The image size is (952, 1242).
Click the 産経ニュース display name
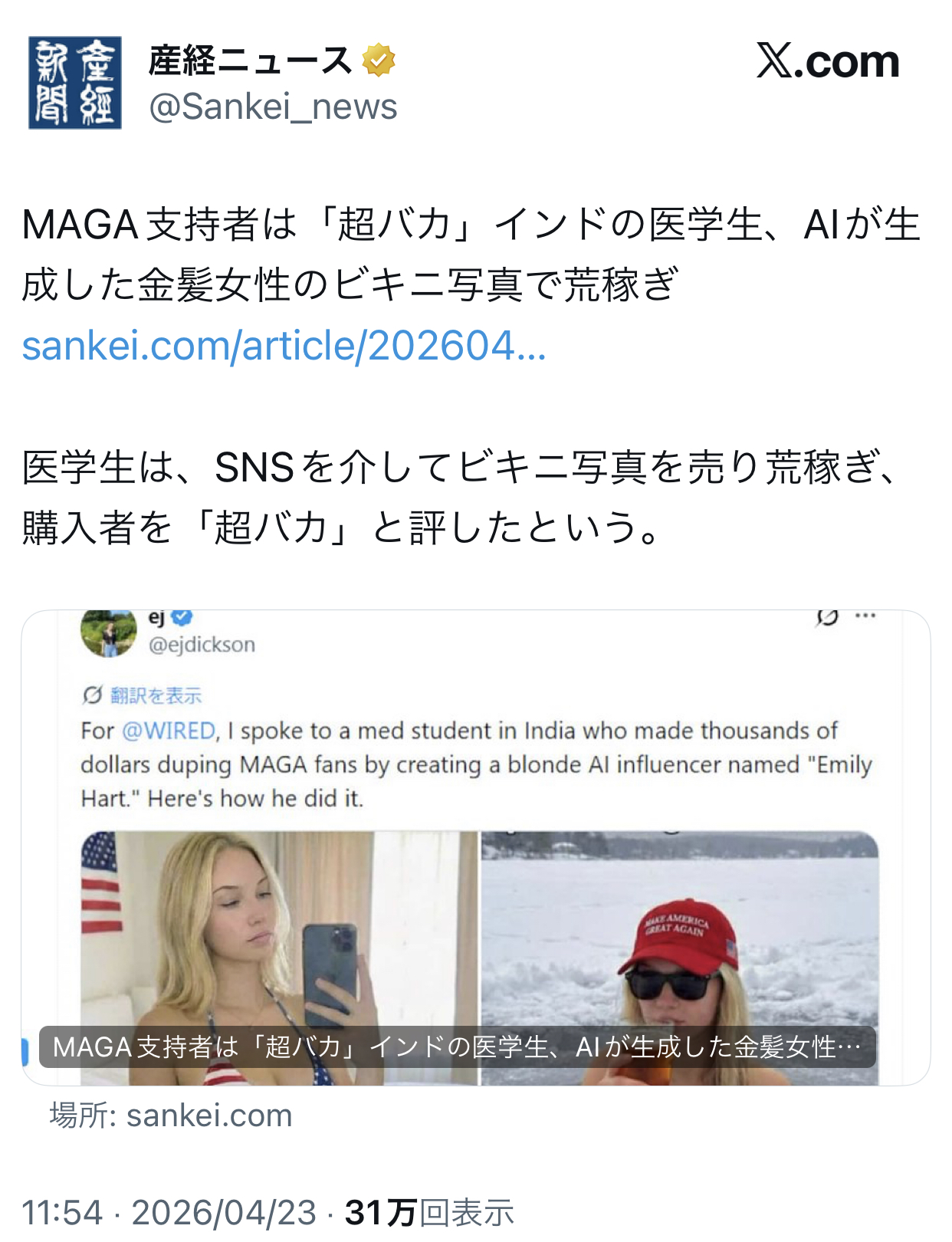click(x=251, y=61)
